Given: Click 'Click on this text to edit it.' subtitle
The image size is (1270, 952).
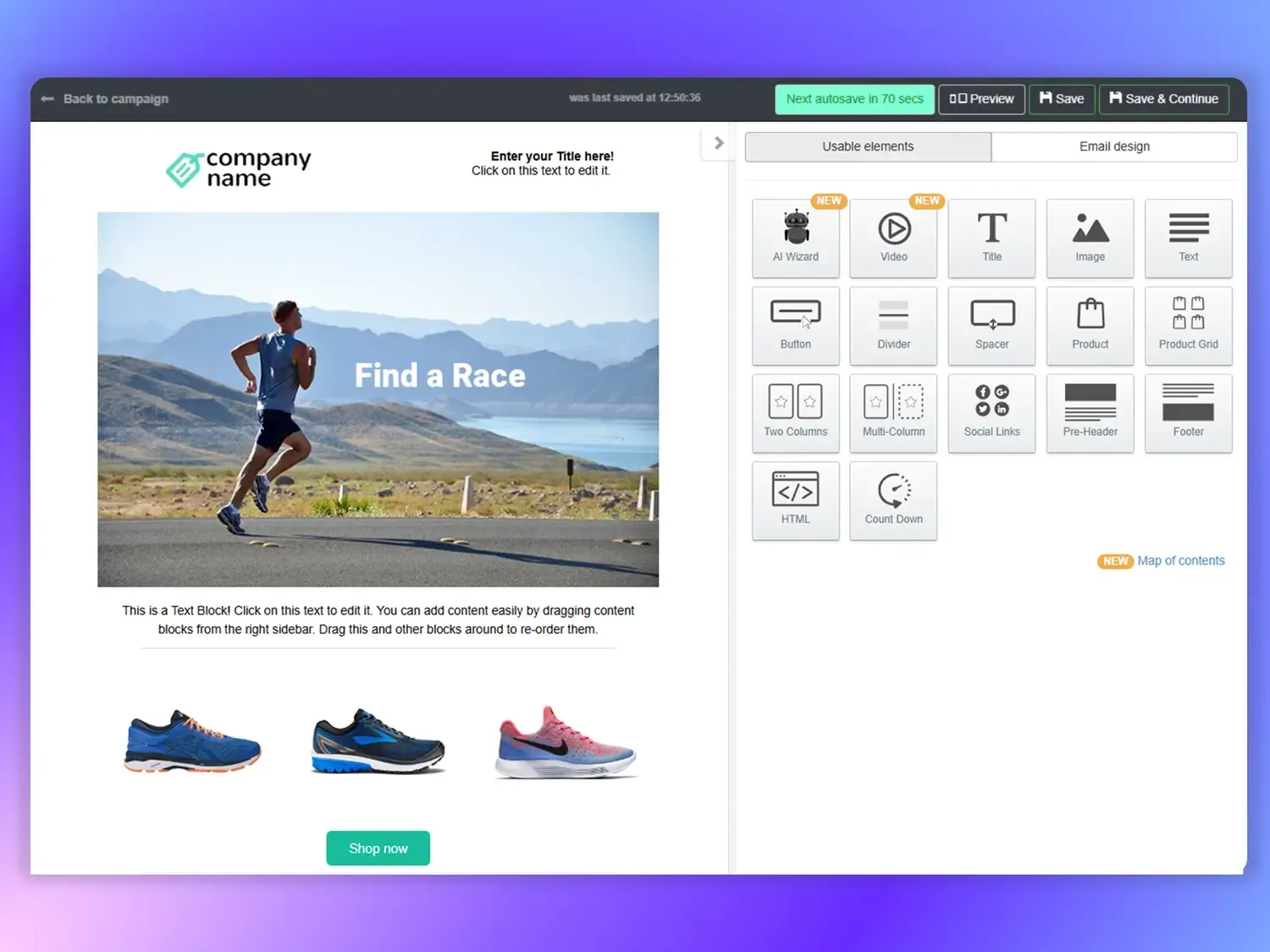Looking at the screenshot, I should pos(540,170).
